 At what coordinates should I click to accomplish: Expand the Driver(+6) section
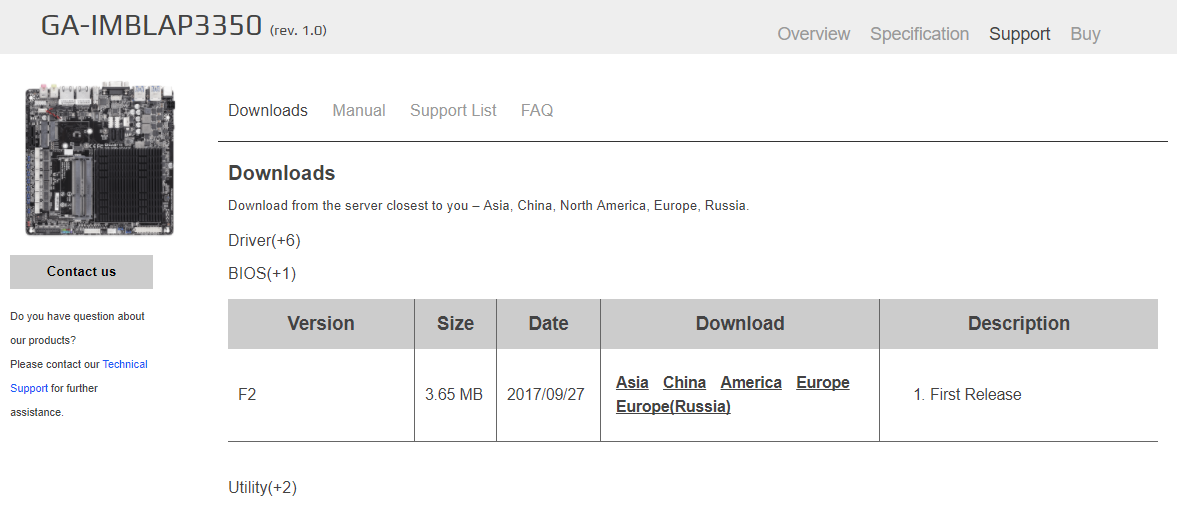(264, 240)
